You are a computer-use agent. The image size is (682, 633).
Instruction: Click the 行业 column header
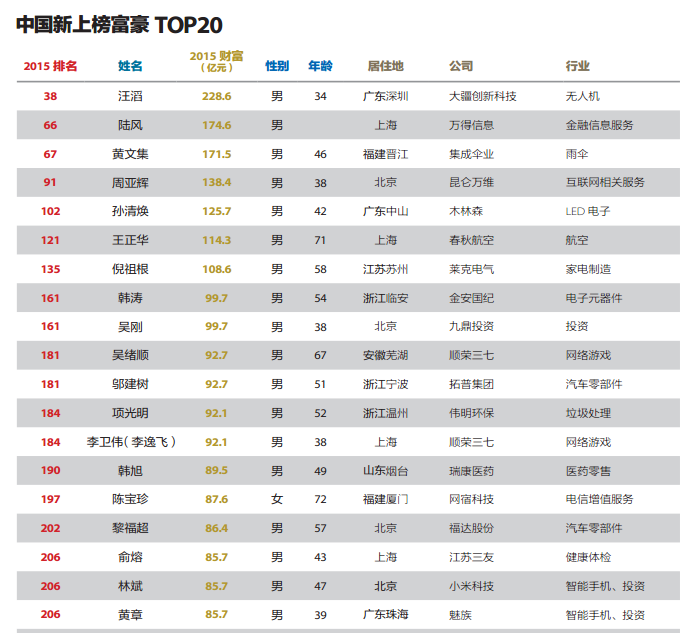(x=578, y=66)
